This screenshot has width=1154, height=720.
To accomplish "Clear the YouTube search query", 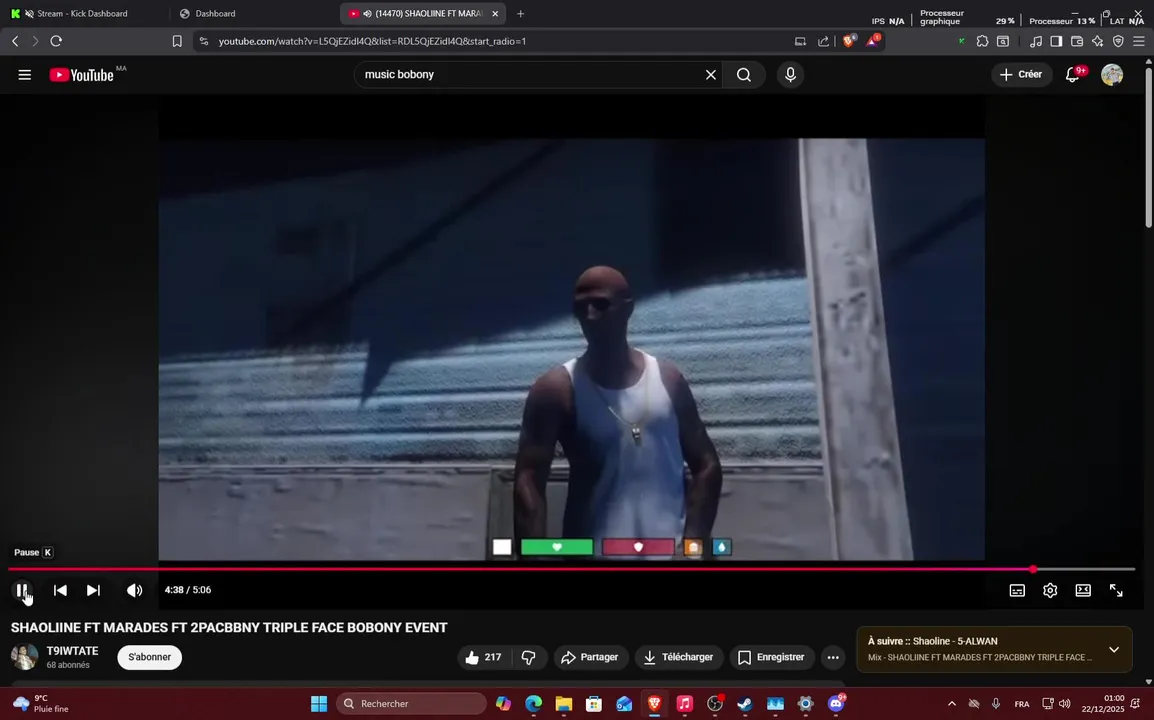I will tap(711, 74).
